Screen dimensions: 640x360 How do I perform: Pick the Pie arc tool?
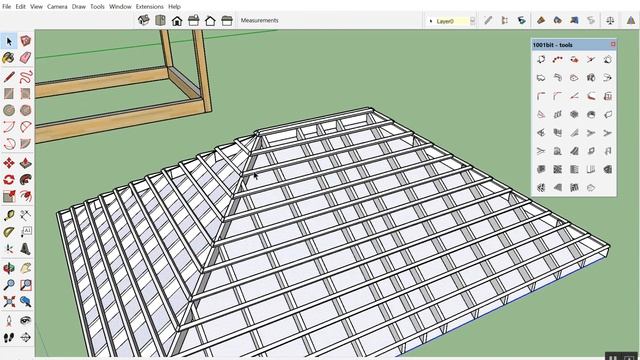tap(25, 144)
